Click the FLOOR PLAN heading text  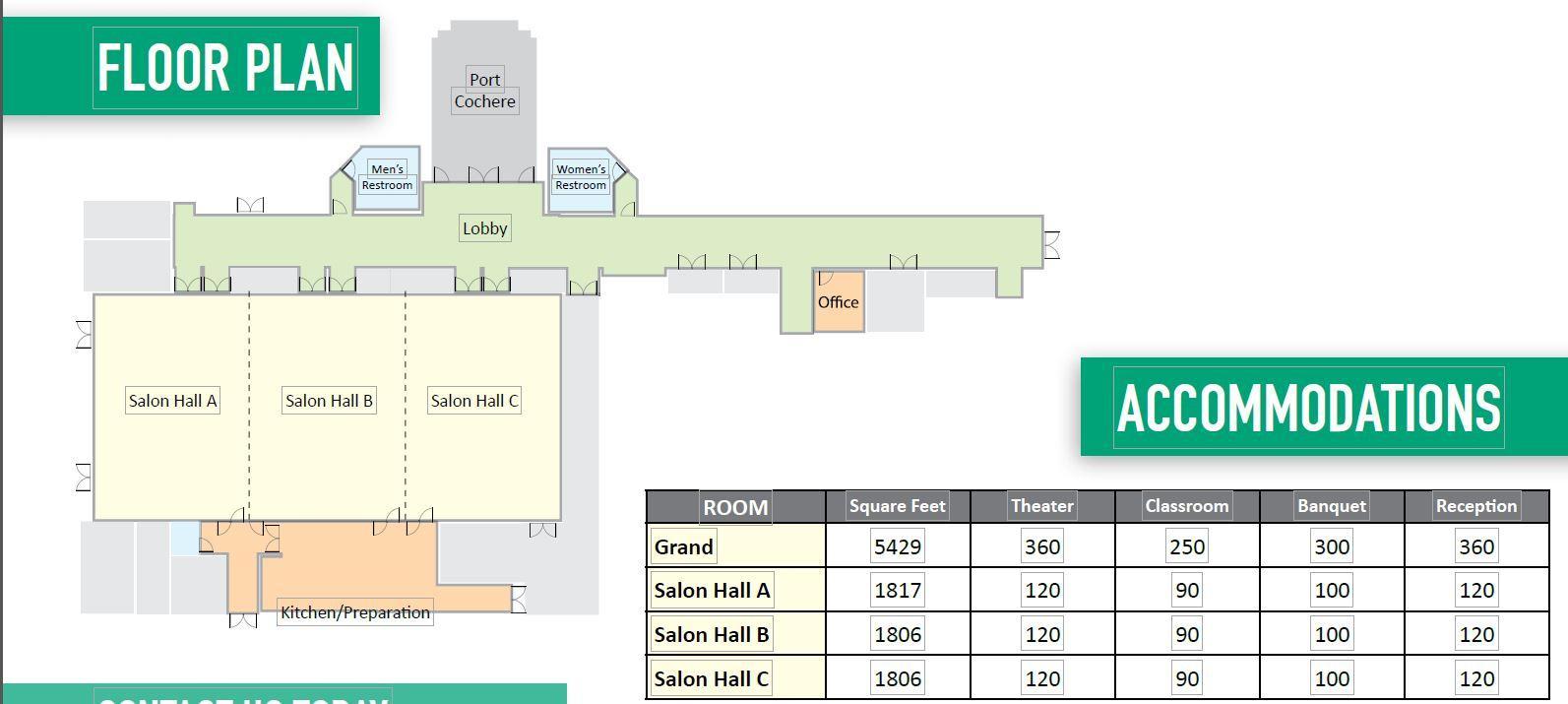tap(224, 68)
